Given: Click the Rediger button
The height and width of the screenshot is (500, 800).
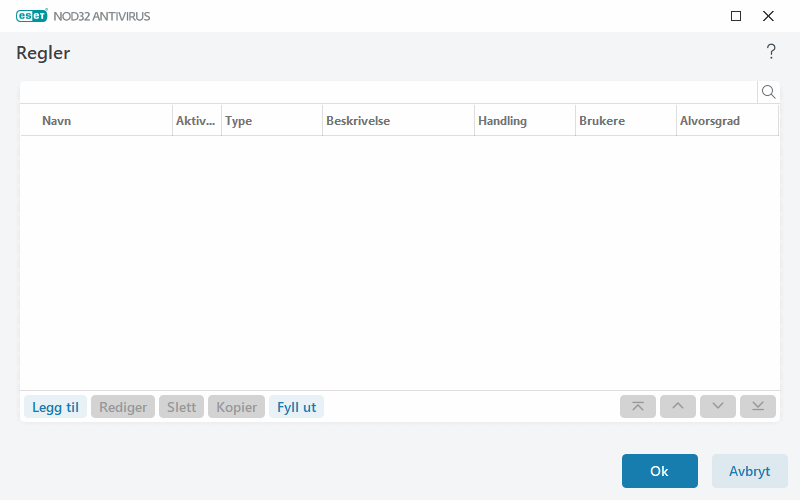Looking at the screenshot, I should (123, 407).
